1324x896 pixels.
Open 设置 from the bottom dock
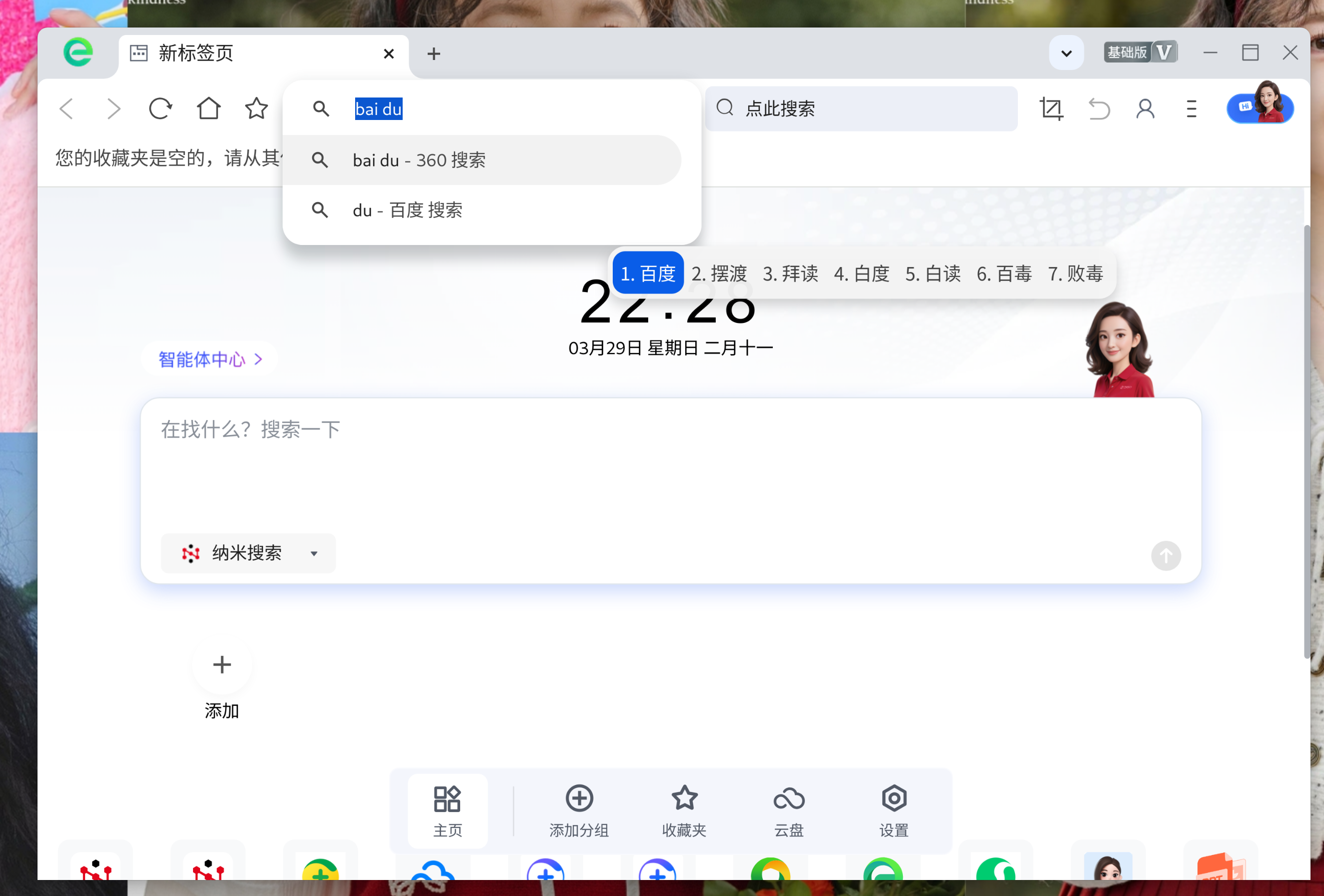(893, 811)
